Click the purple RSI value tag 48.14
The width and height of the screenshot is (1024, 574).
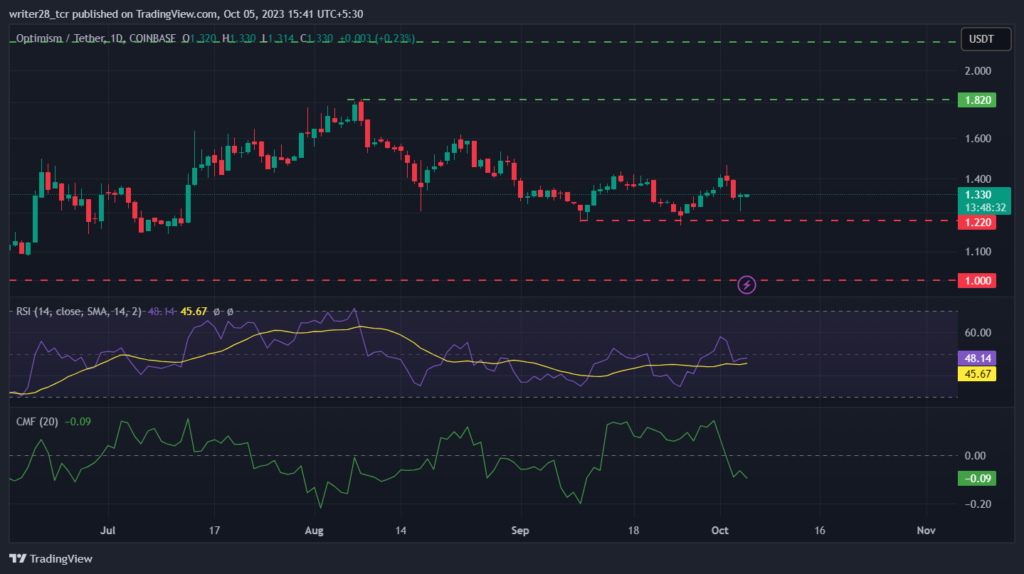pyautogui.click(x=976, y=358)
